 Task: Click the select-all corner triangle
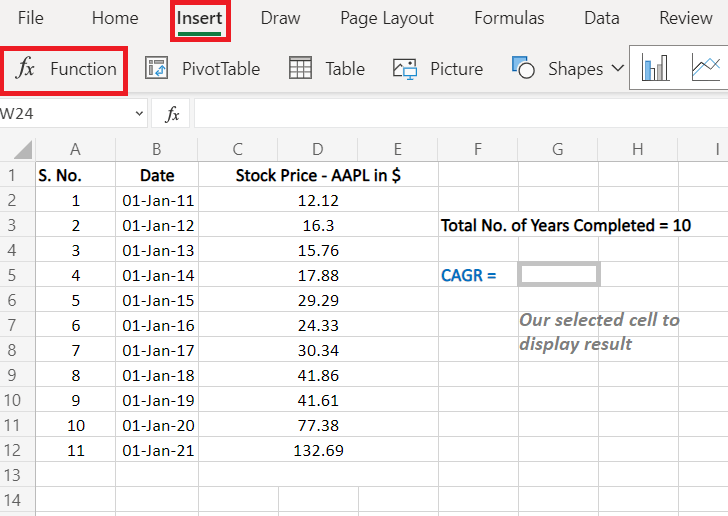(x=20, y=150)
